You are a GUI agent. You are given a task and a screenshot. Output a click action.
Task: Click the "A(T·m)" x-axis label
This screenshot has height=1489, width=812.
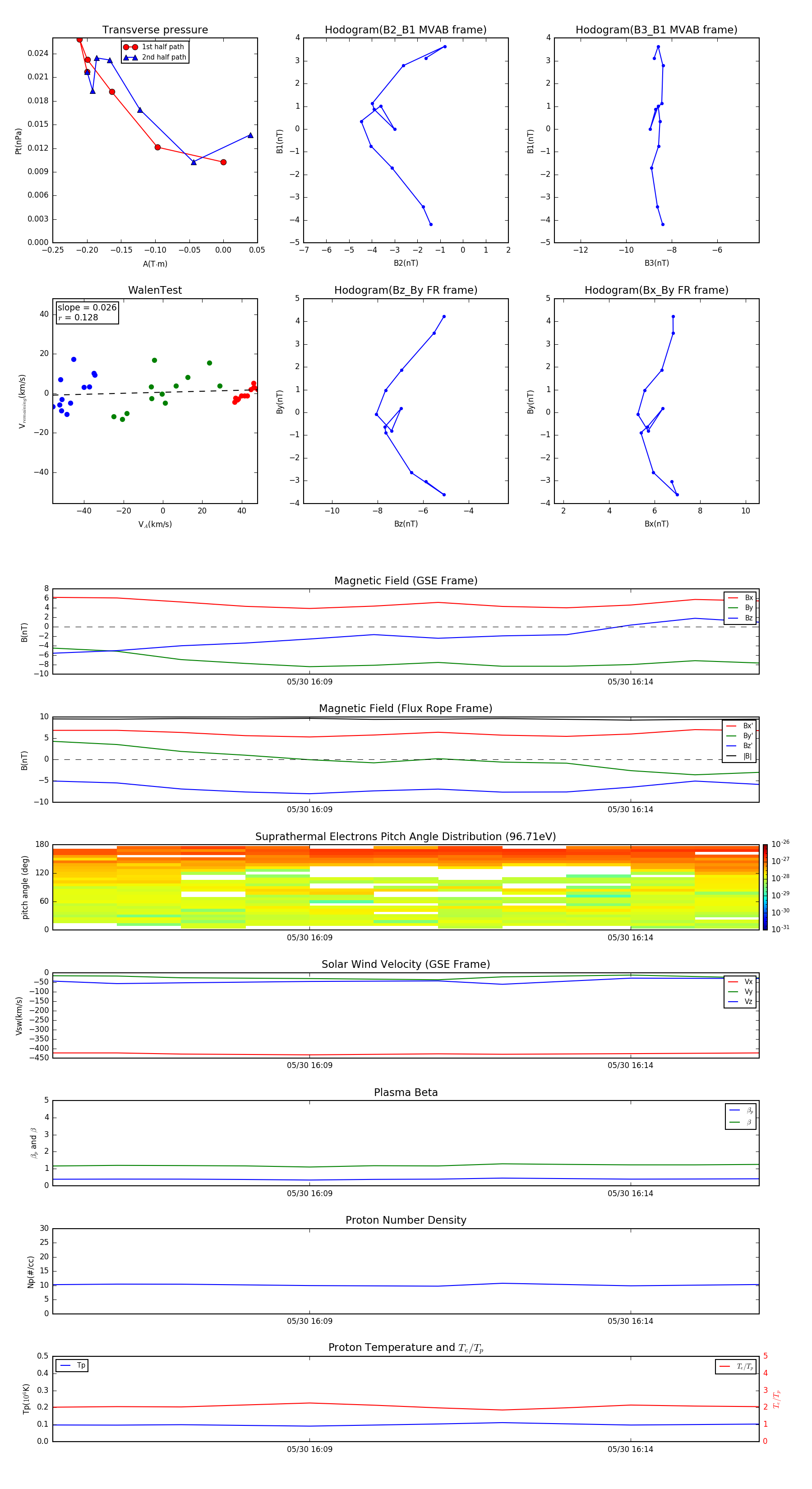(155, 264)
